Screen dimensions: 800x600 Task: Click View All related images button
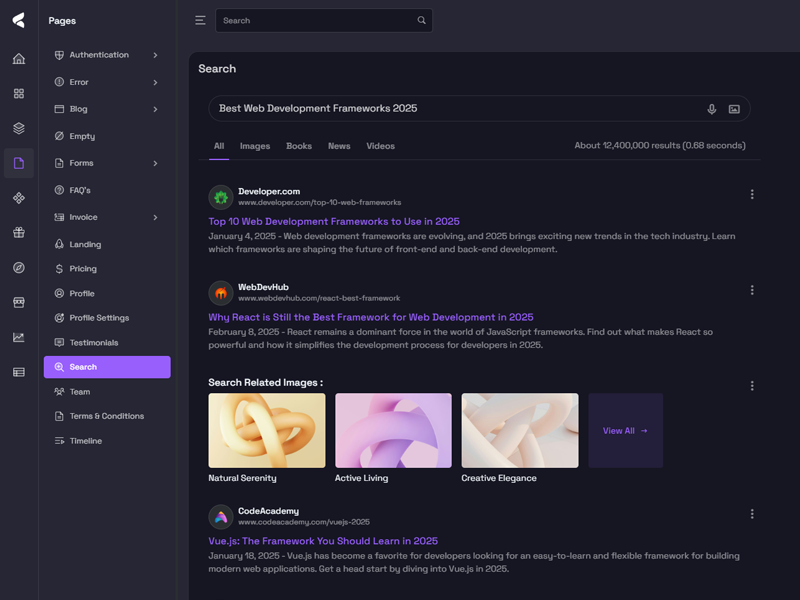click(x=625, y=431)
